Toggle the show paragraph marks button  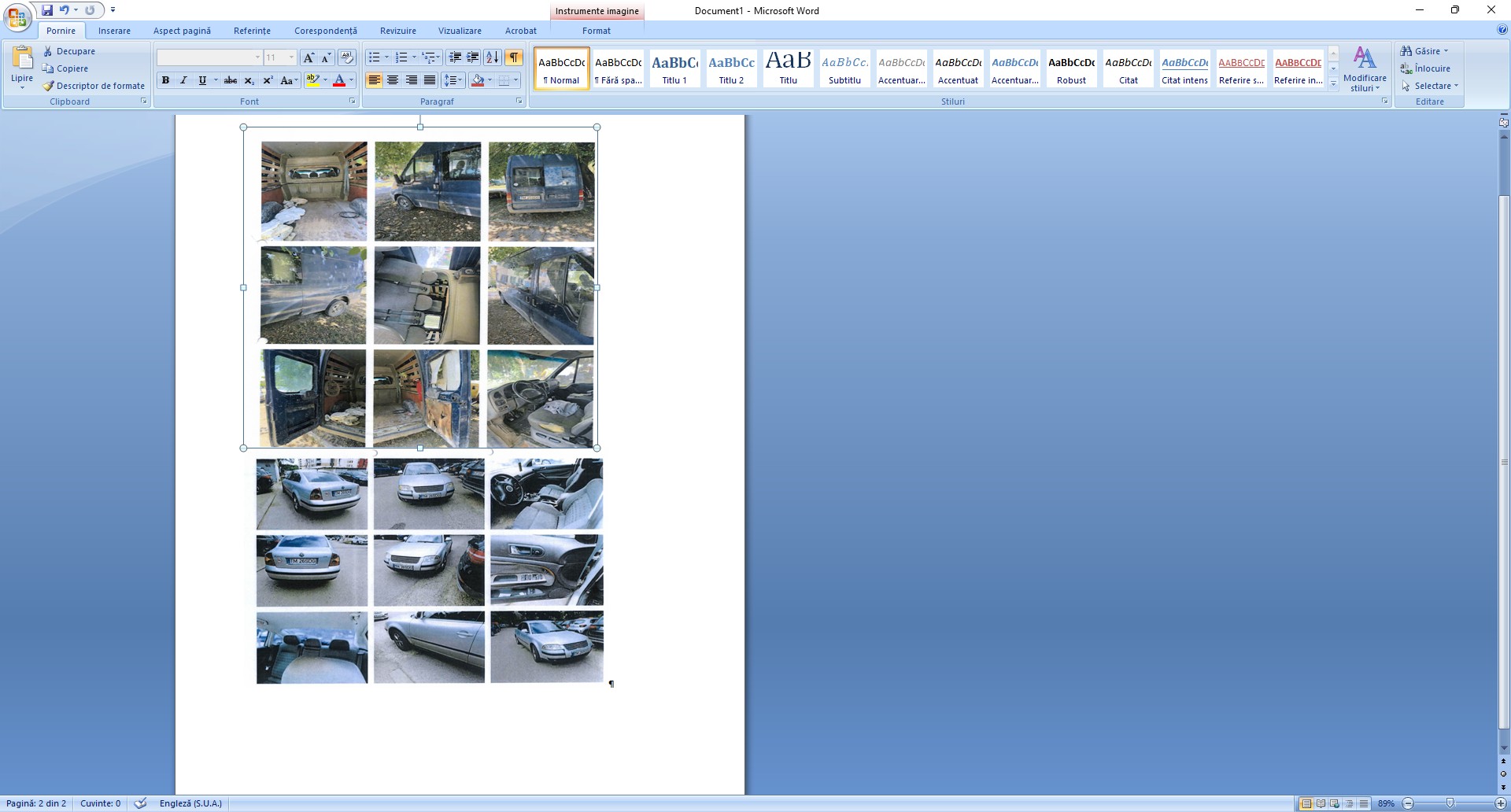pos(513,57)
